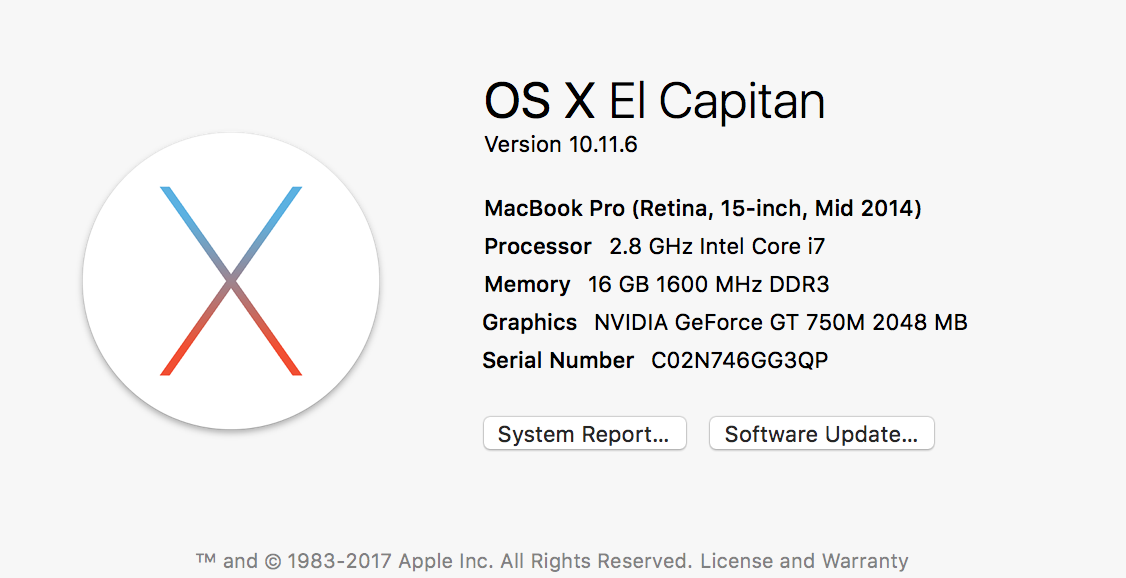
Task: Click the ™ symbol in the footer
Action: pos(206,560)
